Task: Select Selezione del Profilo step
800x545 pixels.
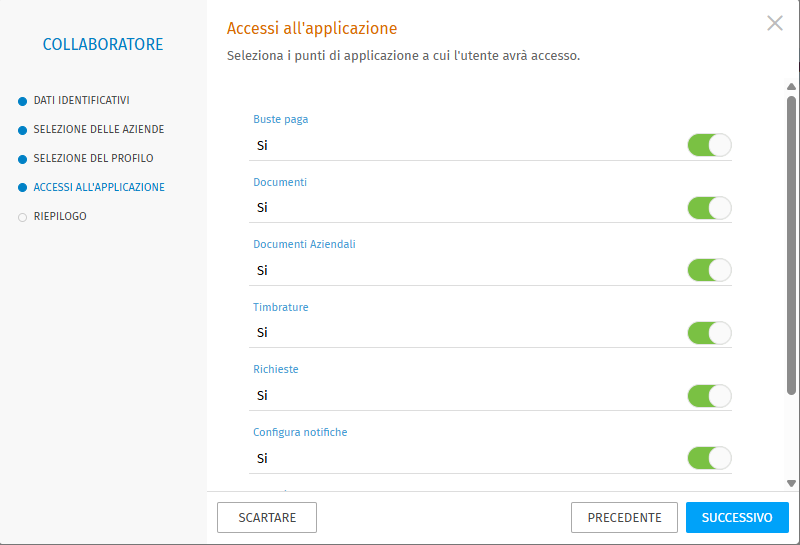Action: pyautogui.click(x=93, y=158)
